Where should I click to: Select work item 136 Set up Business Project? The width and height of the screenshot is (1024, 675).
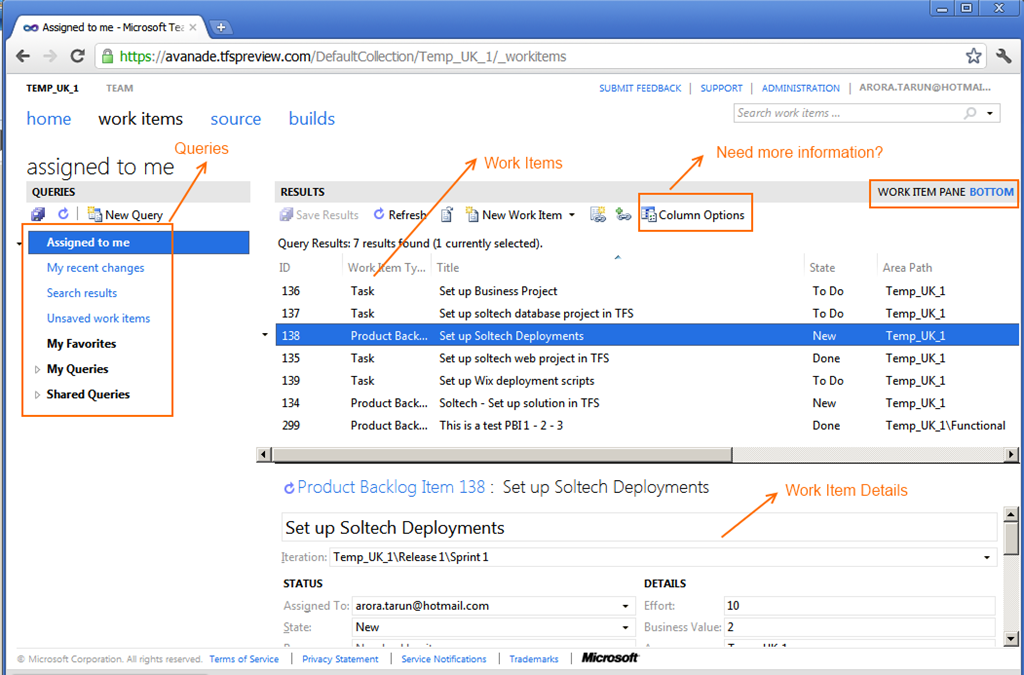tap(647, 291)
